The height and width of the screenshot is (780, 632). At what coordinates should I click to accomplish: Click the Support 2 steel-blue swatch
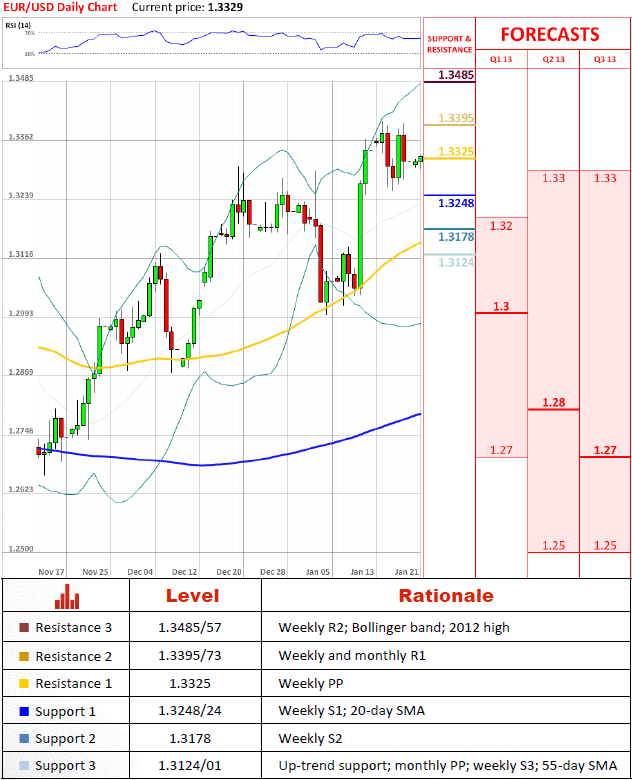[x=24, y=738]
